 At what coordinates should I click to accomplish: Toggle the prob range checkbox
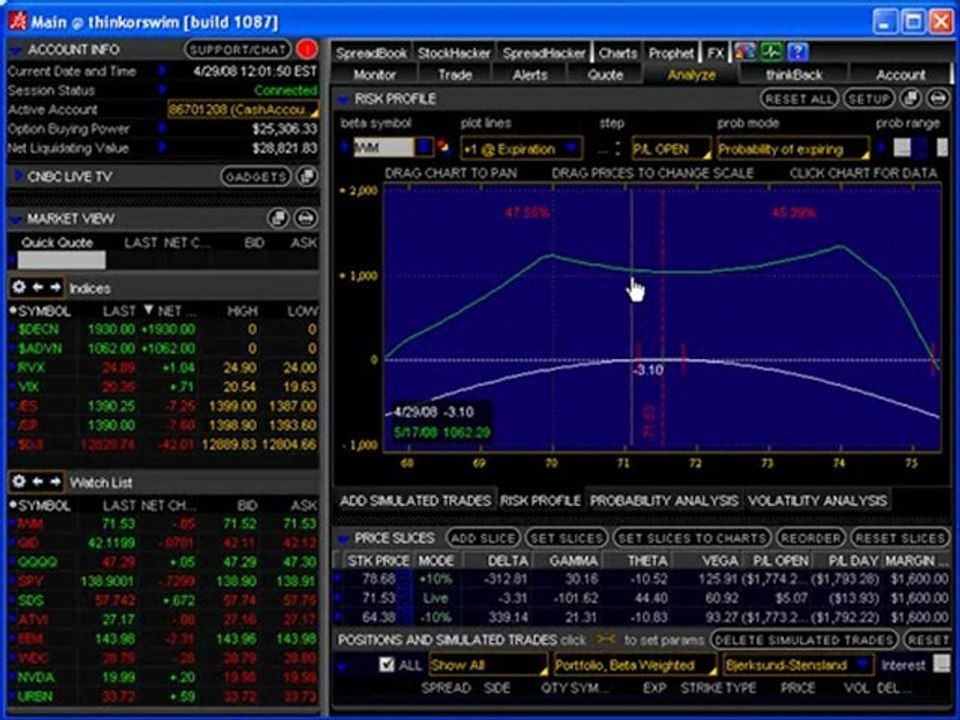coord(902,148)
